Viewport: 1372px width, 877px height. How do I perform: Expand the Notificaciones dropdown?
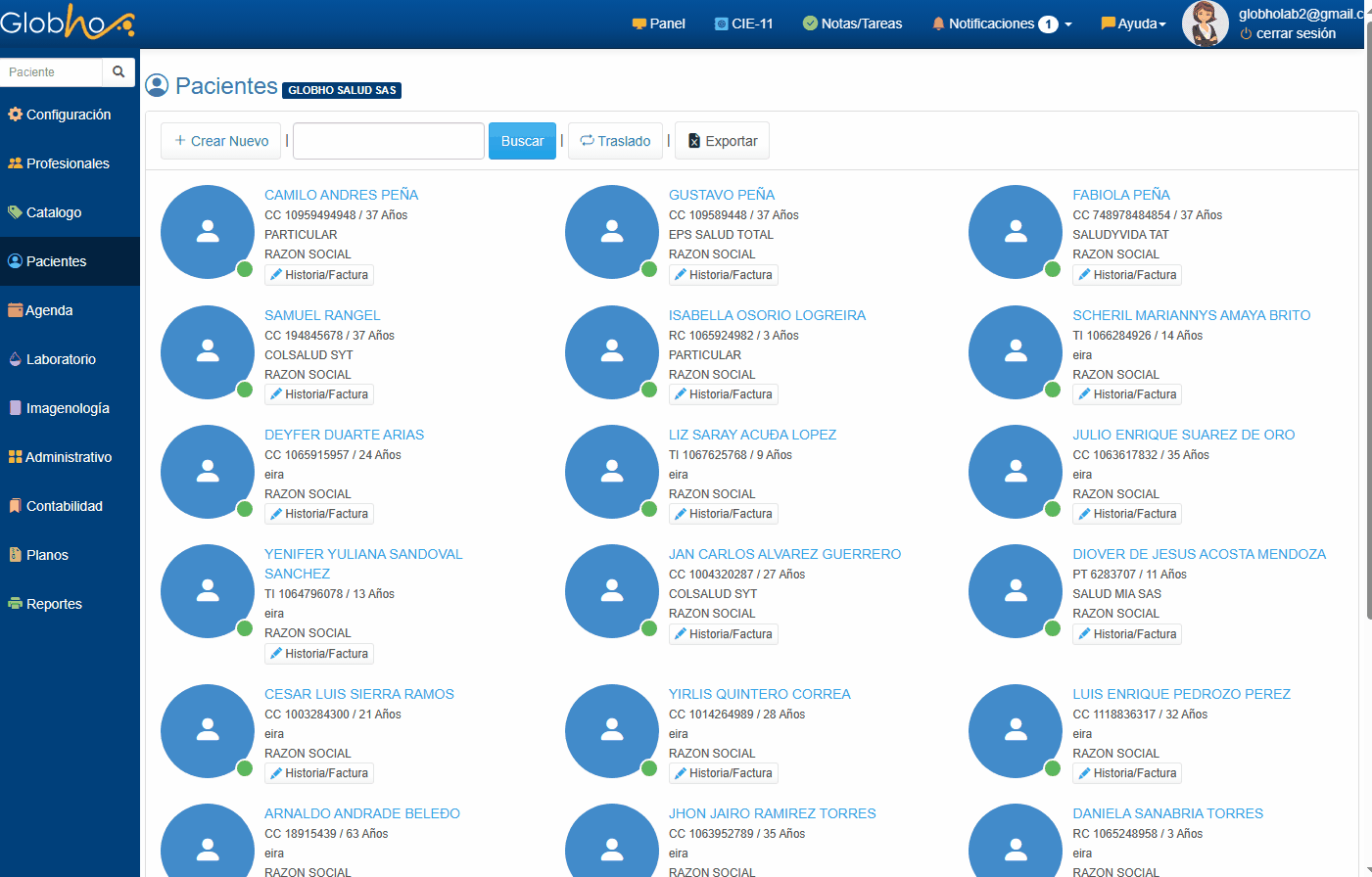pos(1002,23)
